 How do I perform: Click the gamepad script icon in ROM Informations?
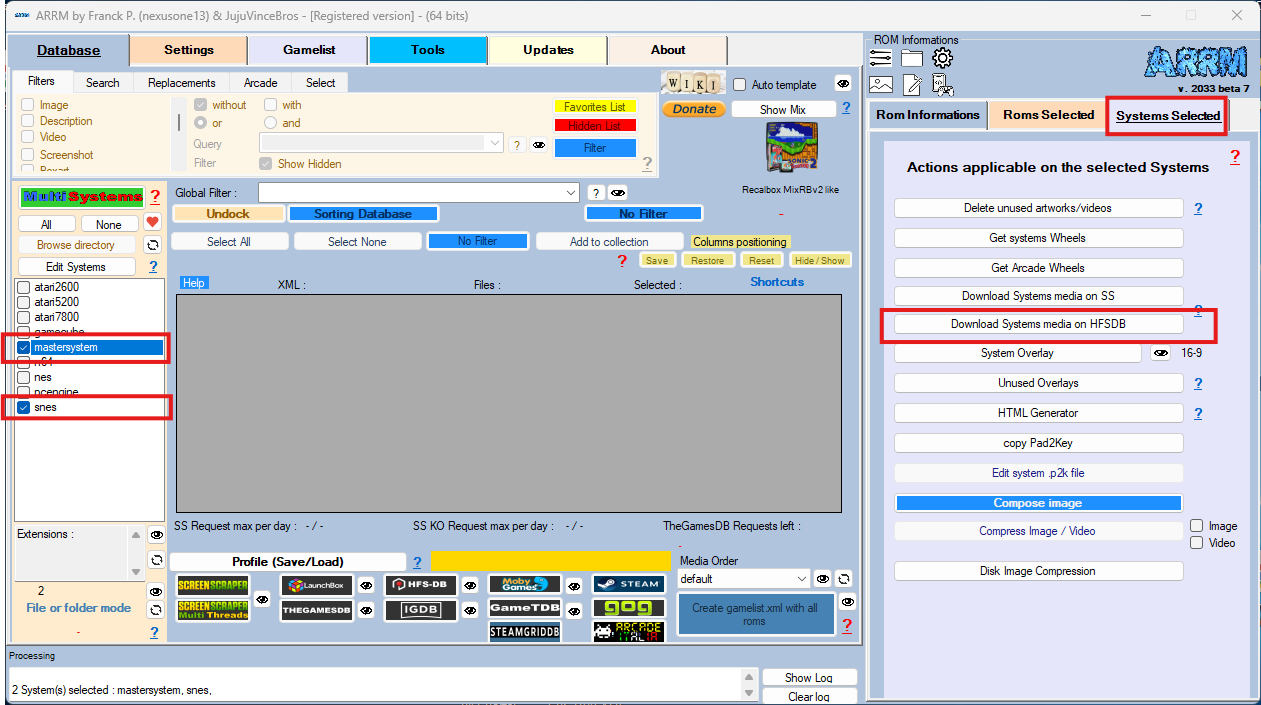pos(942,85)
